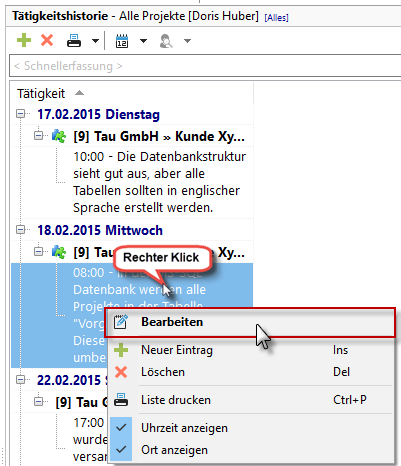Collapse the Tau project under 18.02.2015 Mittwoch
The image size is (401, 466).
coord(38,251)
